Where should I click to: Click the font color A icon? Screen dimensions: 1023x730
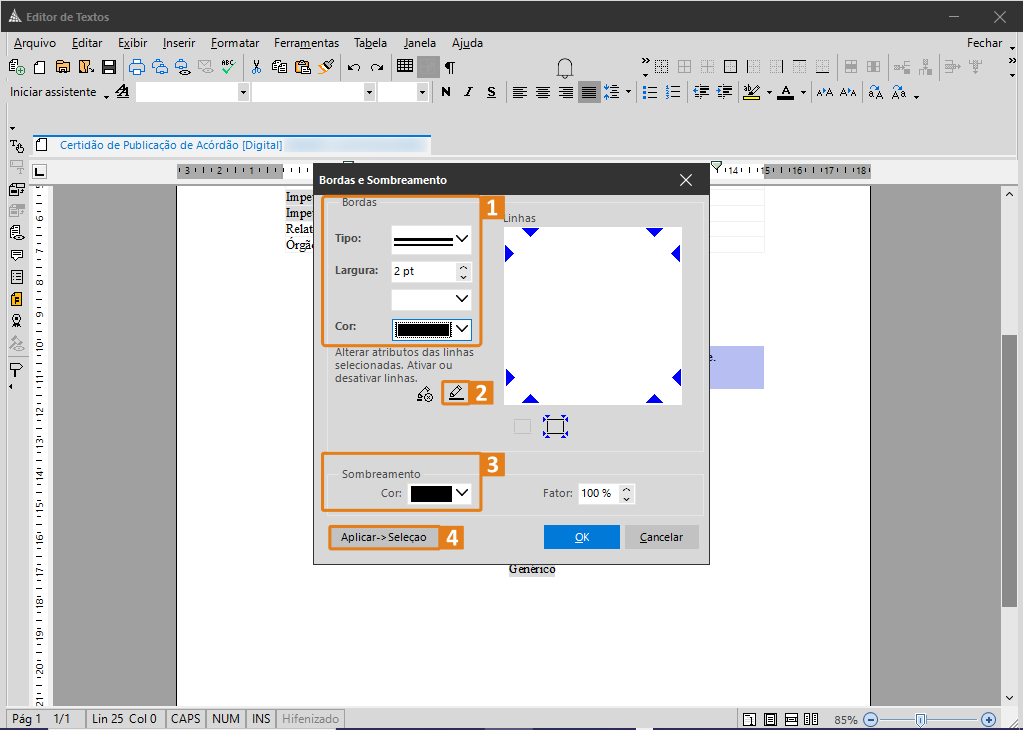coord(786,93)
